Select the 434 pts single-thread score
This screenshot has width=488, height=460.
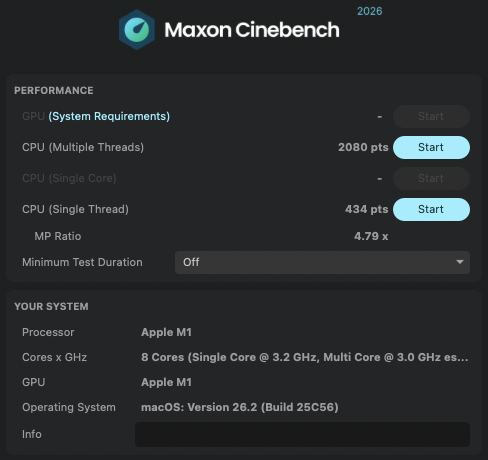click(x=367, y=209)
